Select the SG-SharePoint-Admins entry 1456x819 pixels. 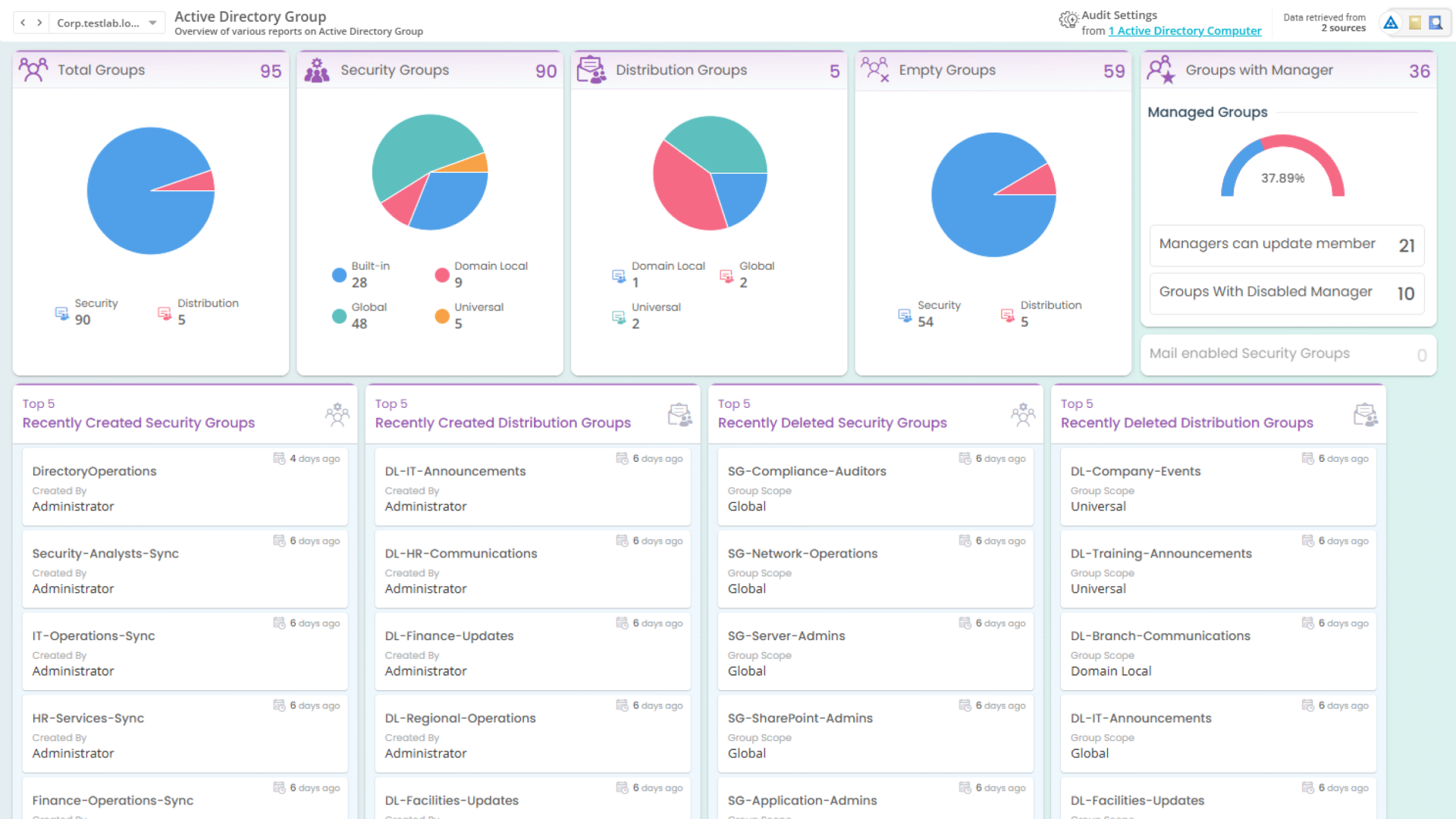875,733
